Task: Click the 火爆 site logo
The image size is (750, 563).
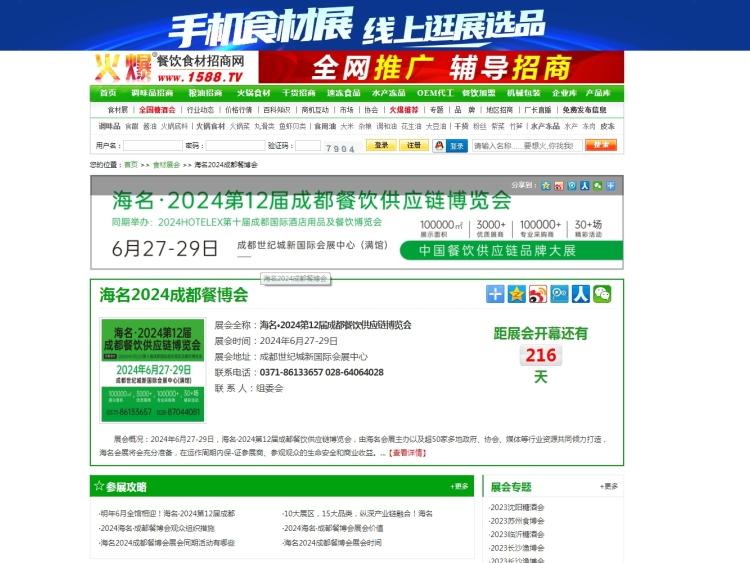Action: 122,67
